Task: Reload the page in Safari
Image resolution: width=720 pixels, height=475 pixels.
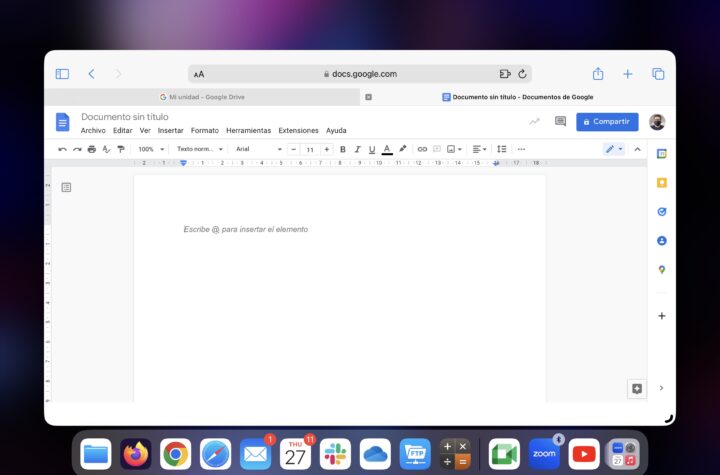Action: coord(522,74)
